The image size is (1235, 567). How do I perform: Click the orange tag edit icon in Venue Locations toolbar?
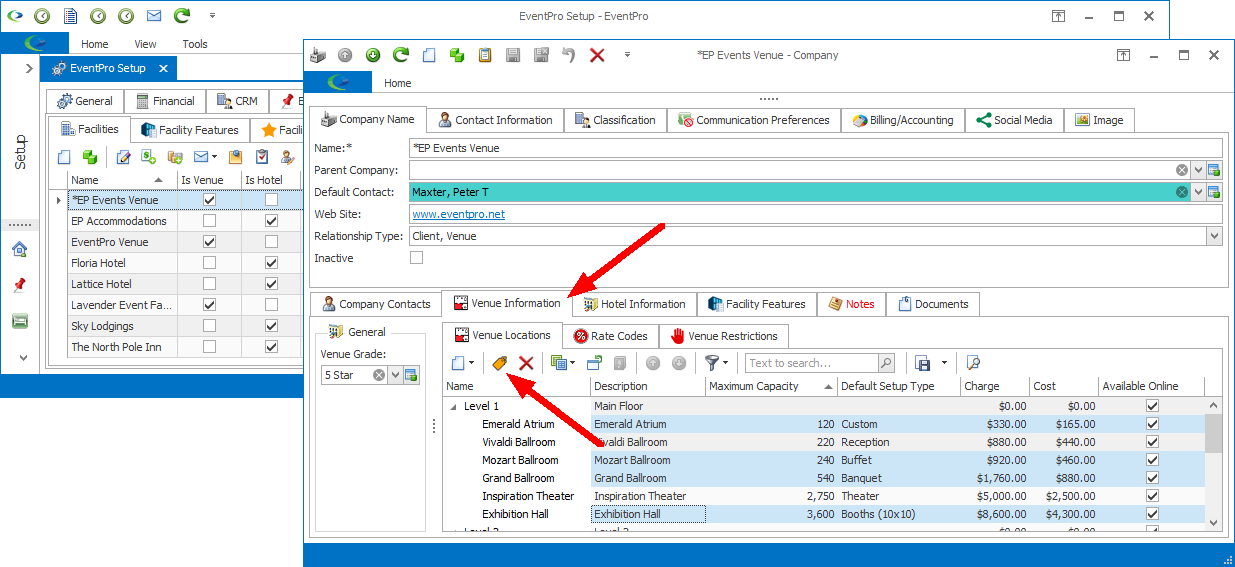tap(499, 363)
